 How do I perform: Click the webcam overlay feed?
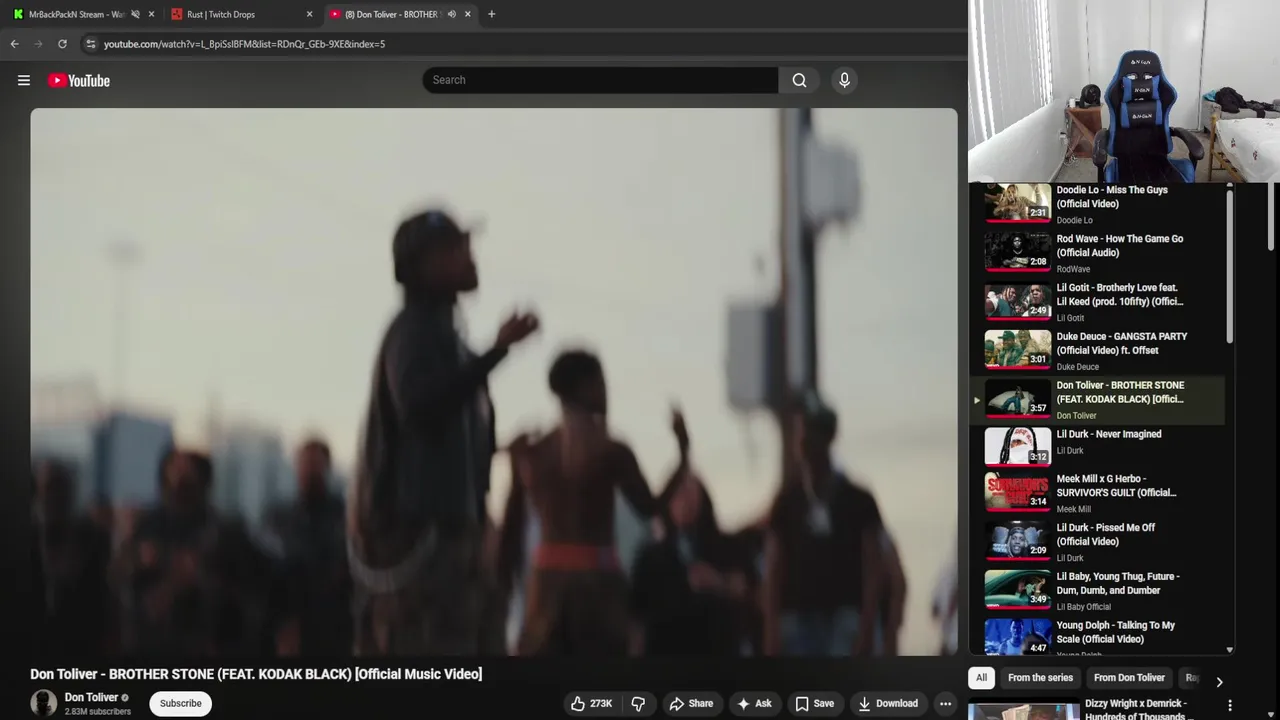[x=1124, y=91]
